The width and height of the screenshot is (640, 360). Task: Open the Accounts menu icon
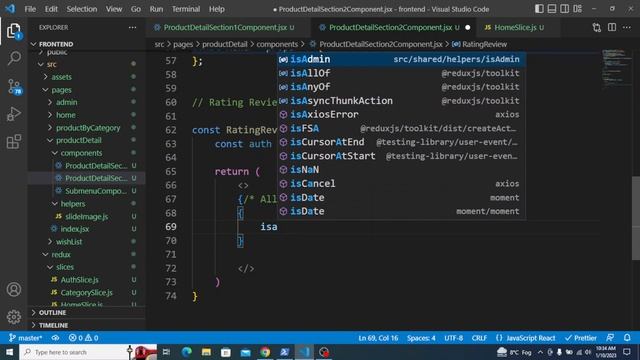click(14, 289)
